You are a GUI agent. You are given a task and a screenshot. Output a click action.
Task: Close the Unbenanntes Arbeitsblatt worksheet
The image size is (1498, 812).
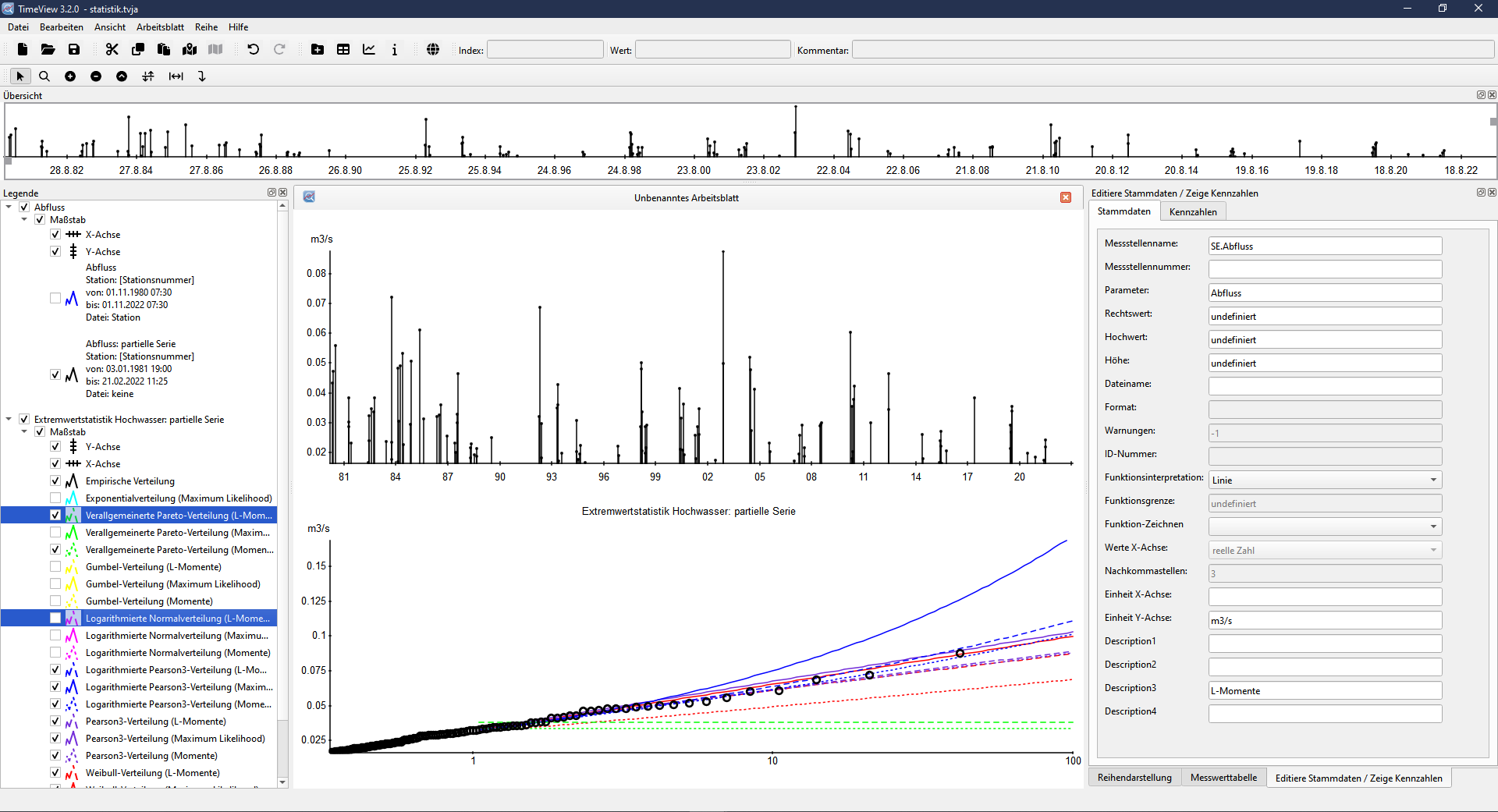tap(1066, 198)
